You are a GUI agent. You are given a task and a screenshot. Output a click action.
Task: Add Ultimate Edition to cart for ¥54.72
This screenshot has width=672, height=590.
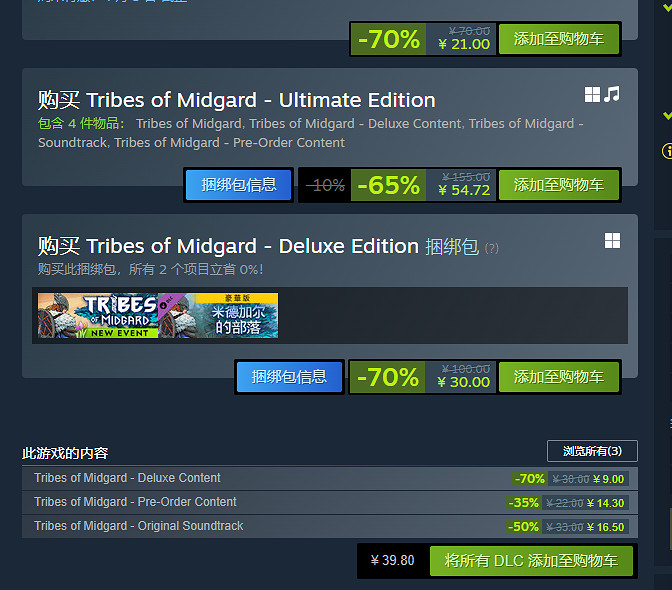click(558, 185)
